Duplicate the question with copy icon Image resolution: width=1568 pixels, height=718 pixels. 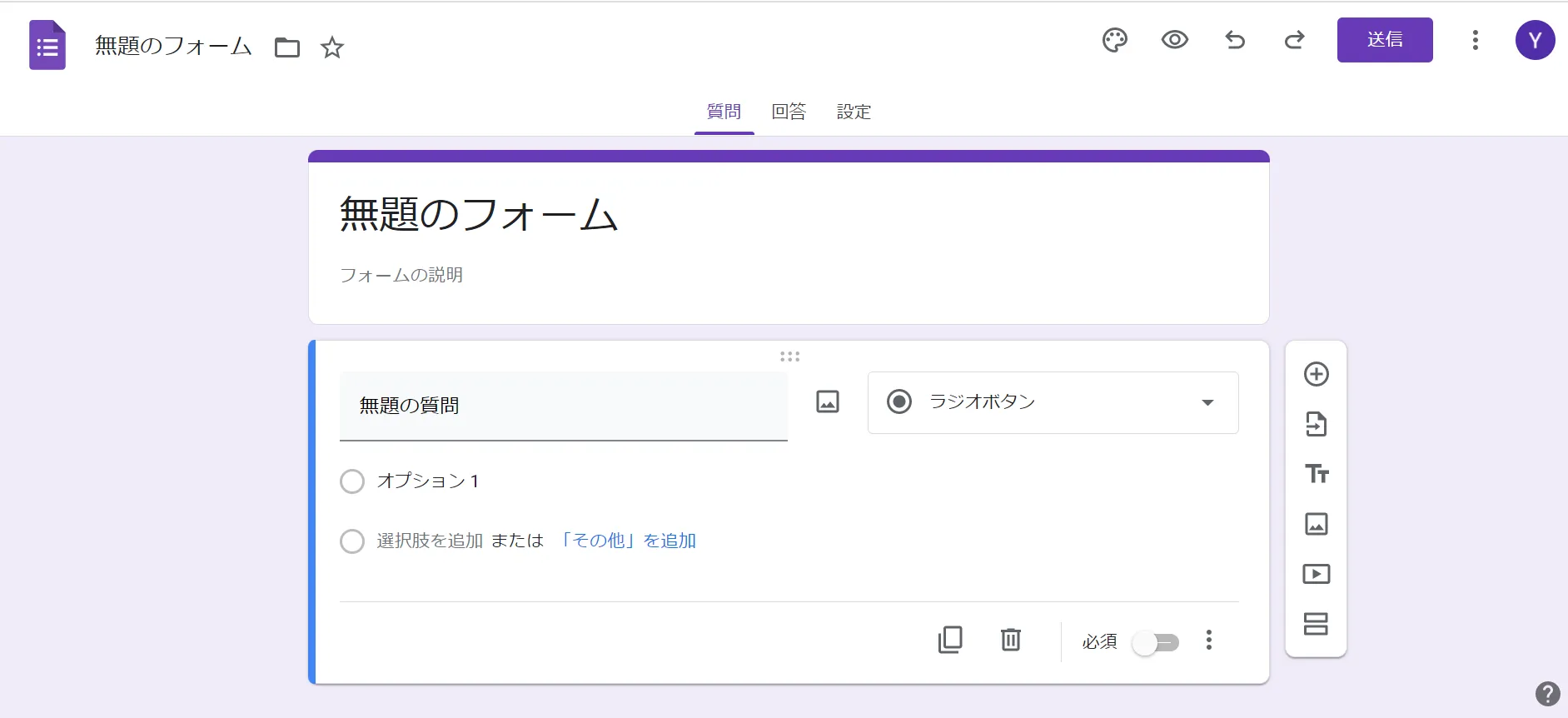pos(950,640)
